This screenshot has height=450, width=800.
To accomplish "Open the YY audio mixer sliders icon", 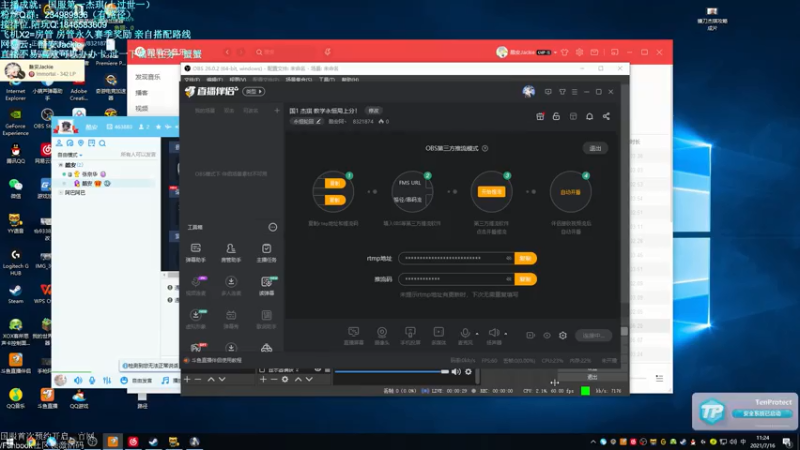I will click(x=107, y=380).
